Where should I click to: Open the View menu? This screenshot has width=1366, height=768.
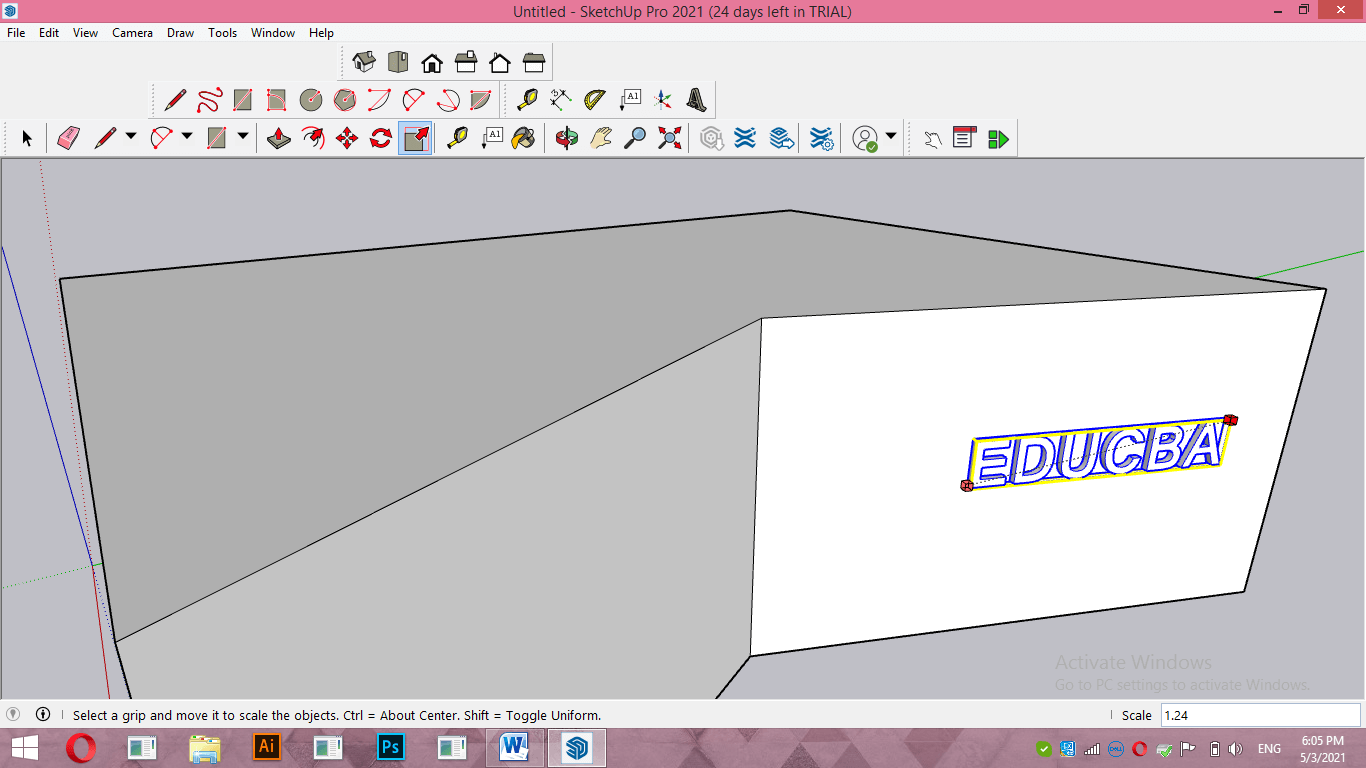click(85, 33)
